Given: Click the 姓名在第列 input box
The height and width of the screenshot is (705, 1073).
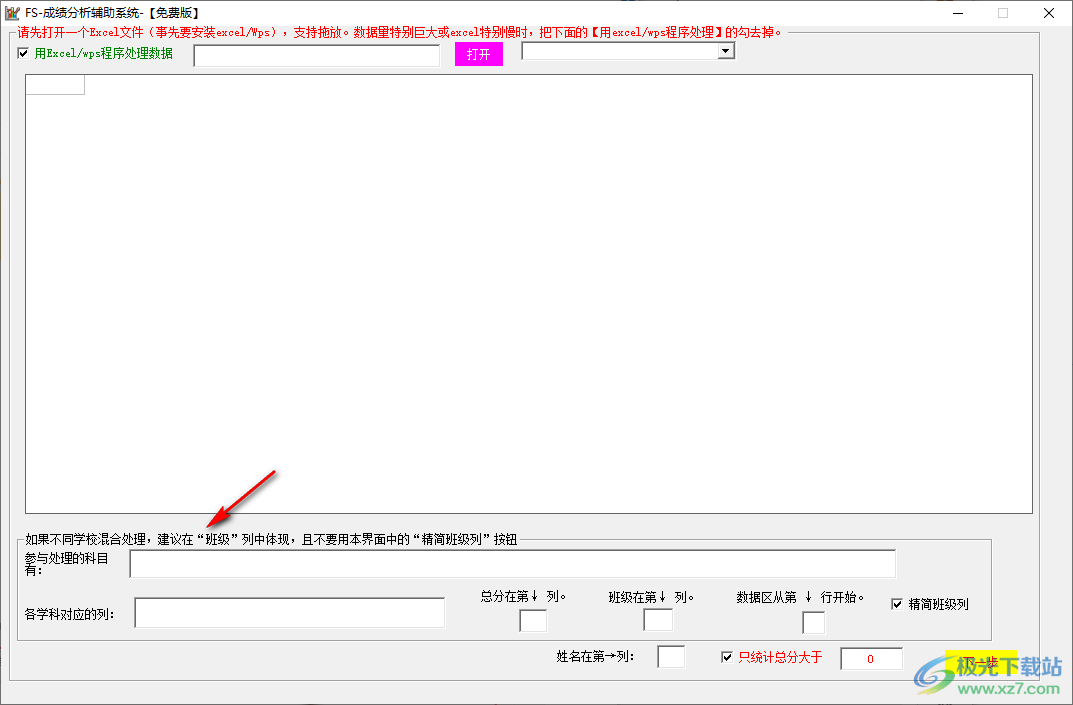Looking at the screenshot, I should (x=670, y=657).
